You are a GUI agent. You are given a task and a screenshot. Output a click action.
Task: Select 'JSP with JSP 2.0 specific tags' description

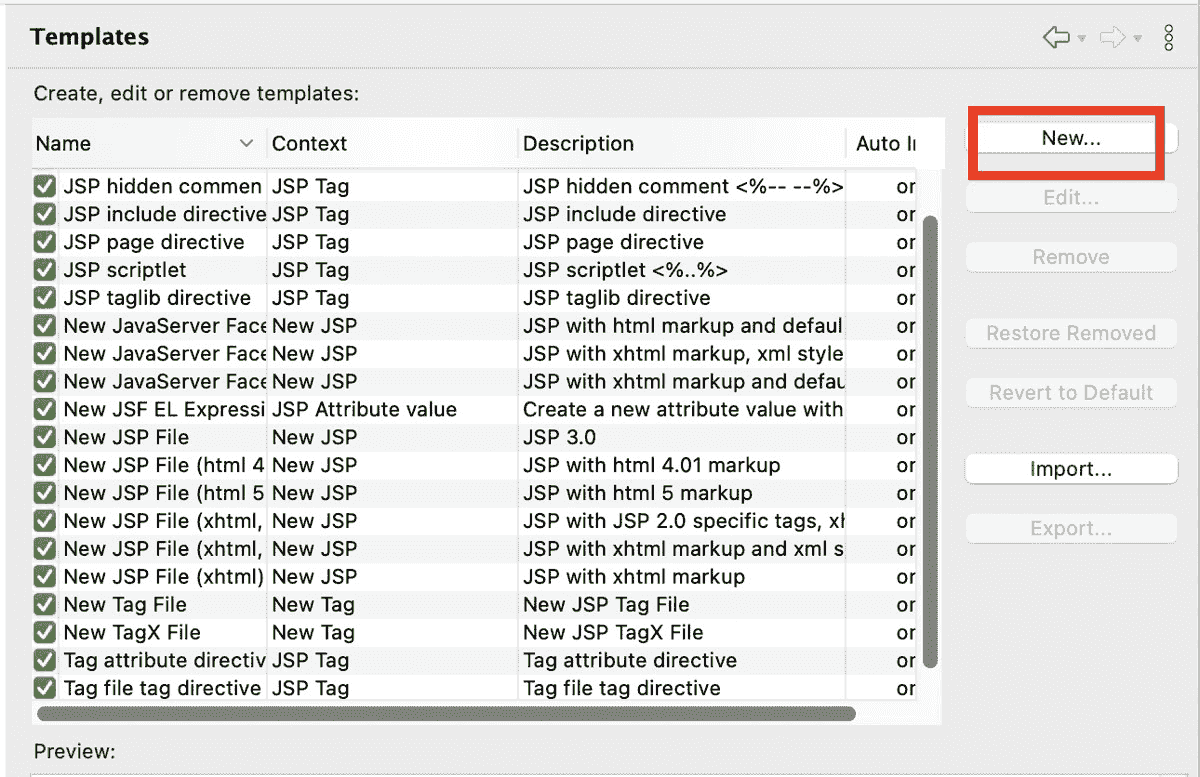pos(682,521)
